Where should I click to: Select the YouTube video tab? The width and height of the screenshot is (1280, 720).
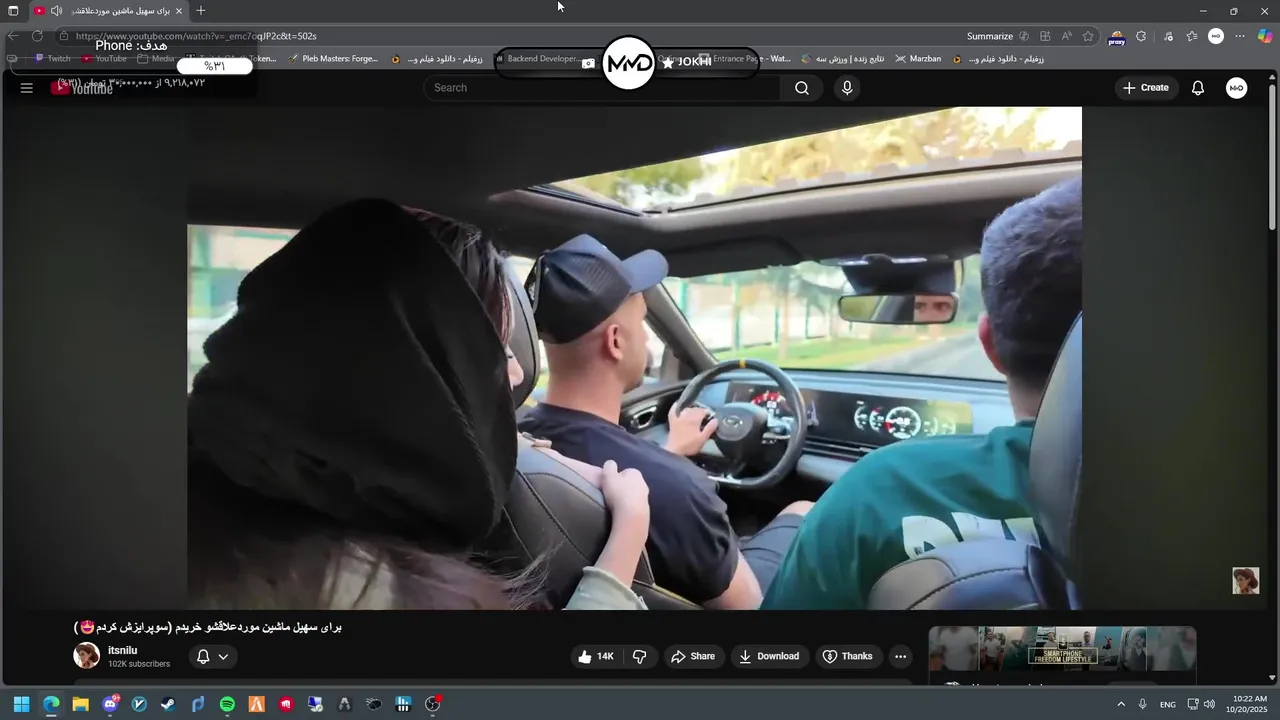tap(108, 11)
